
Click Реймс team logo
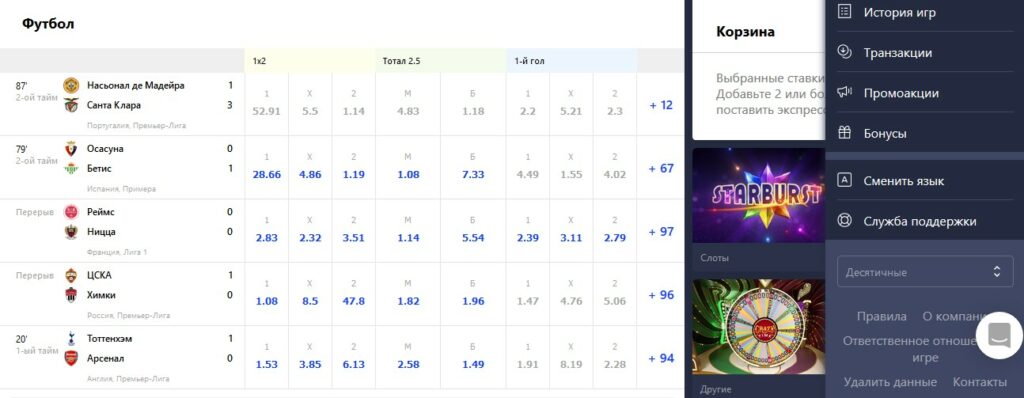click(x=71, y=212)
